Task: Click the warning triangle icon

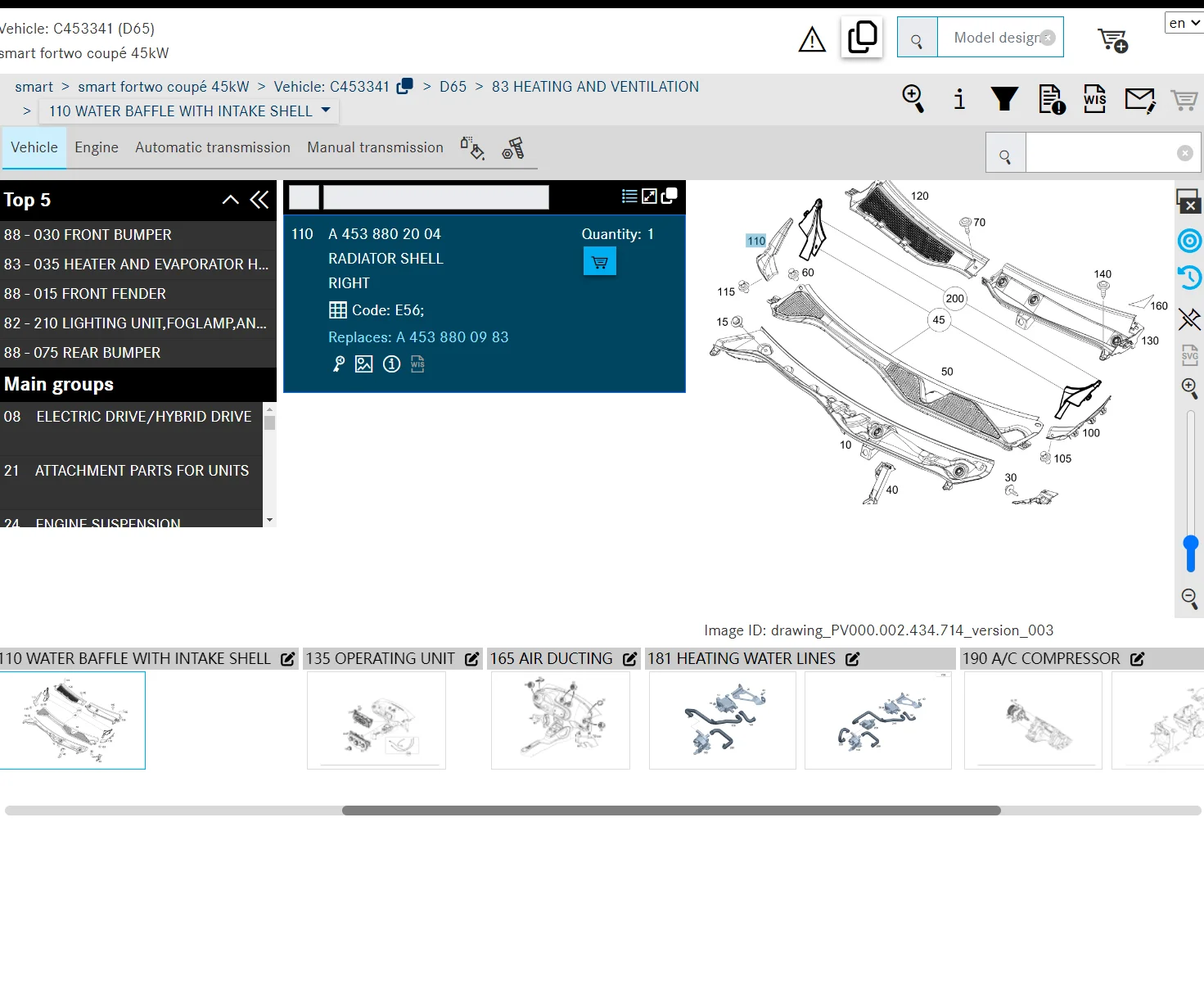Action: tap(812, 39)
